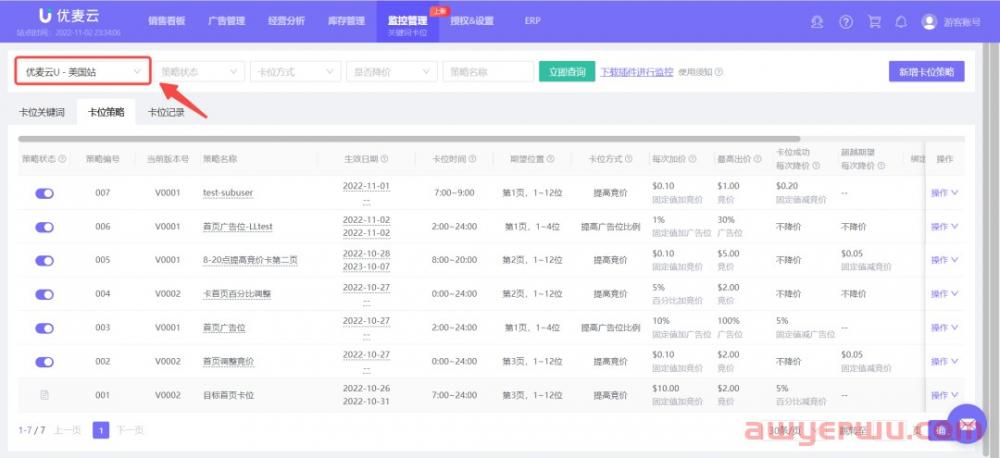Expand 操作 menu for strategy 004

tap(945, 293)
